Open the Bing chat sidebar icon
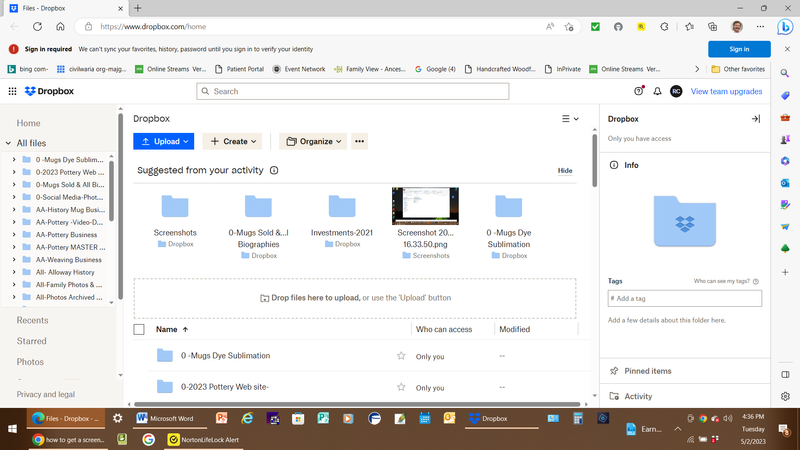800x450 pixels. [785, 27]
